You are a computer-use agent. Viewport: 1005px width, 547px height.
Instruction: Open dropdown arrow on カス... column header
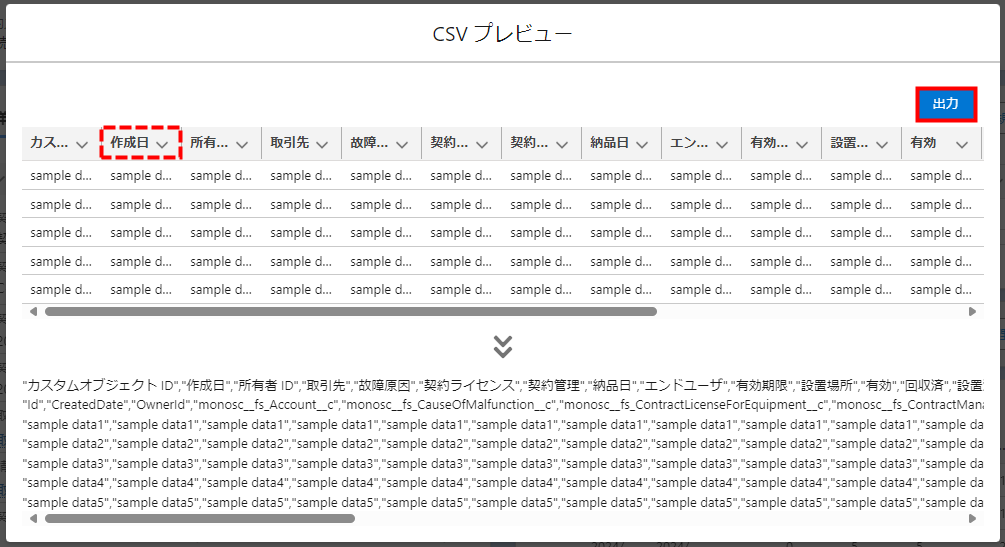(82, 144)
